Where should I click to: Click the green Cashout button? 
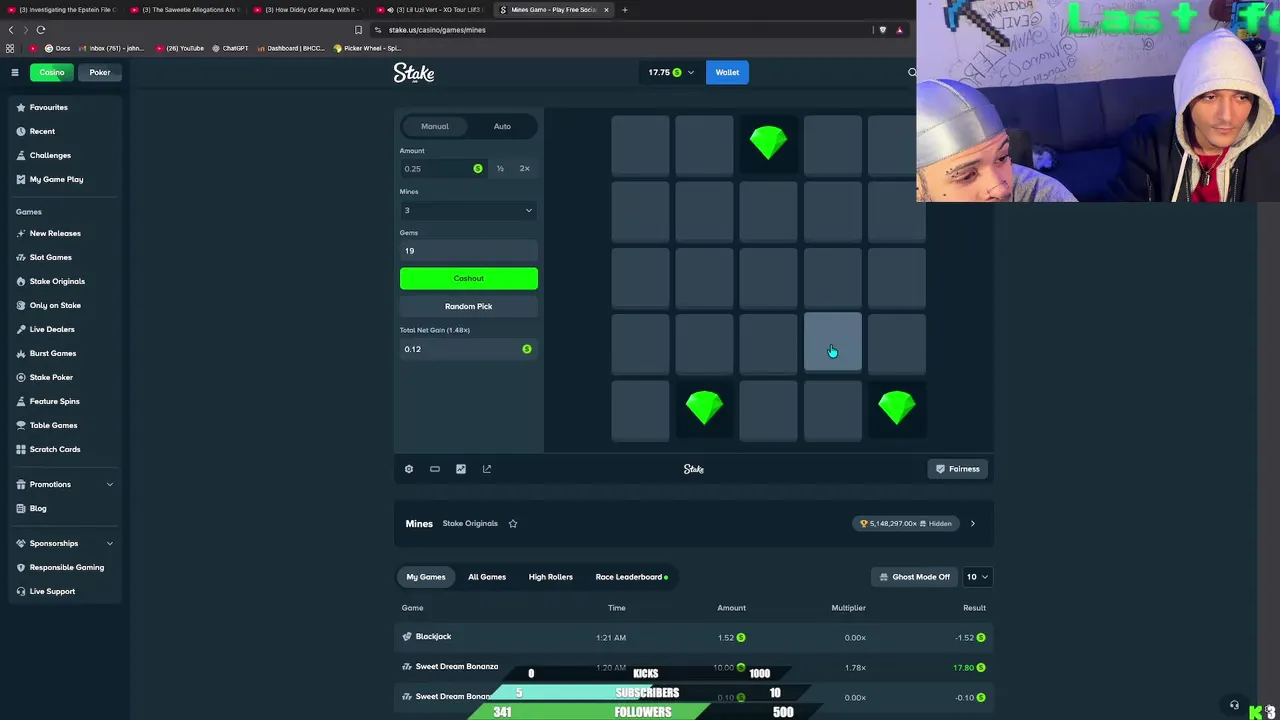click(469, 278)
